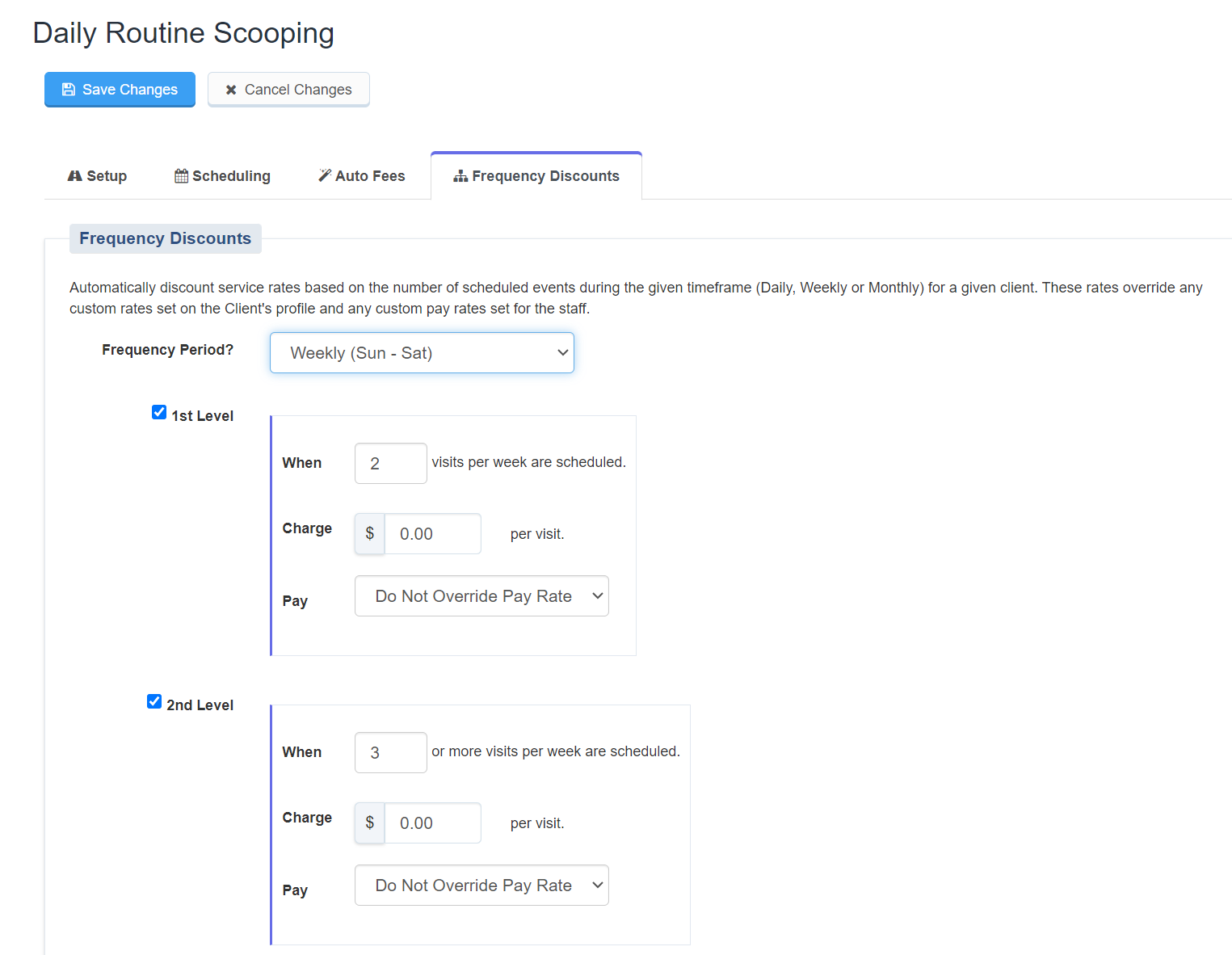Click the Frequency Discounts section heading
Viewport: 1232px width, 955px height.
pyautogui.click(x=166, y=238)
